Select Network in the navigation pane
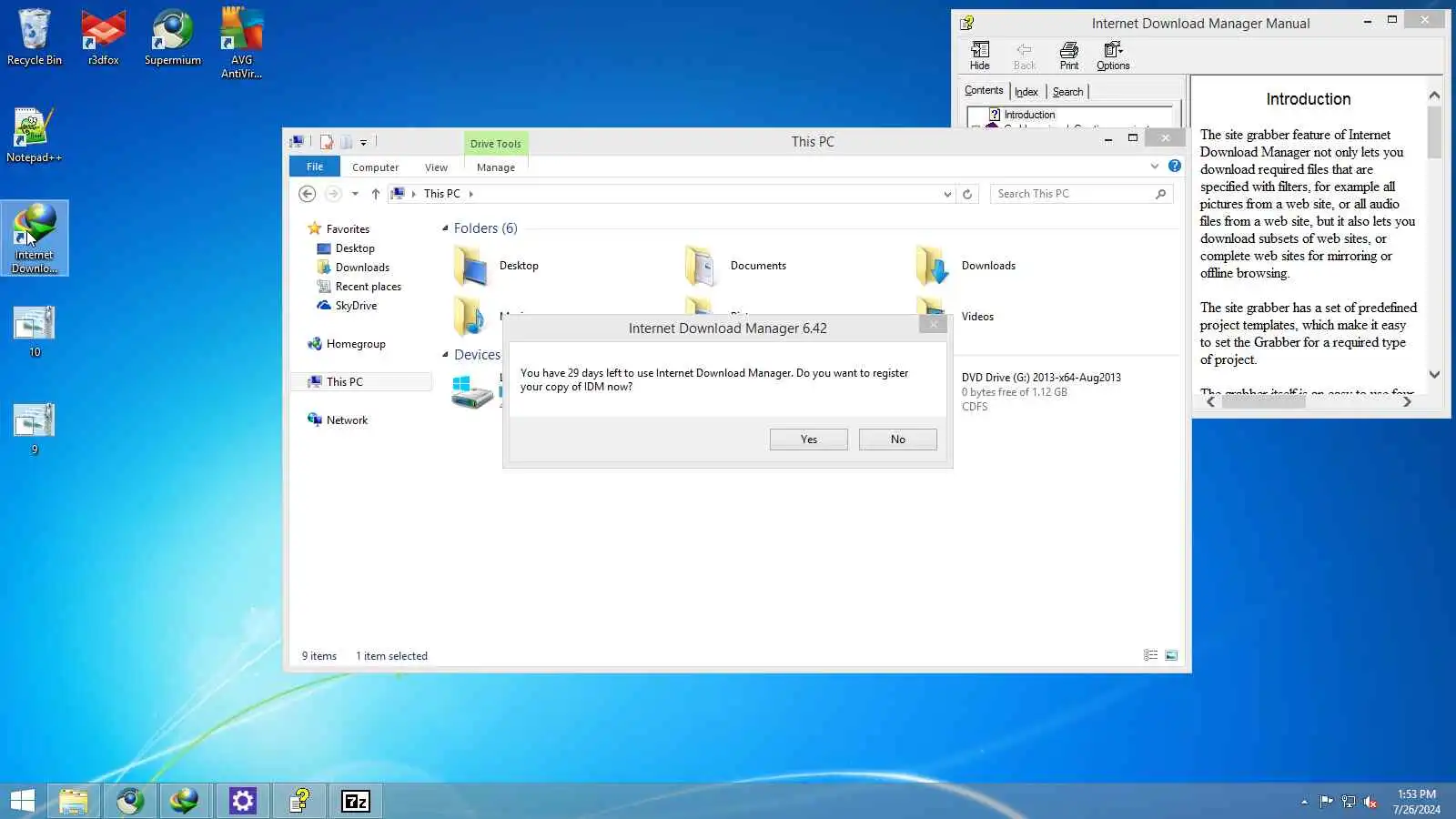Screen dimensions: 1456x819 (x=347, y=420)
